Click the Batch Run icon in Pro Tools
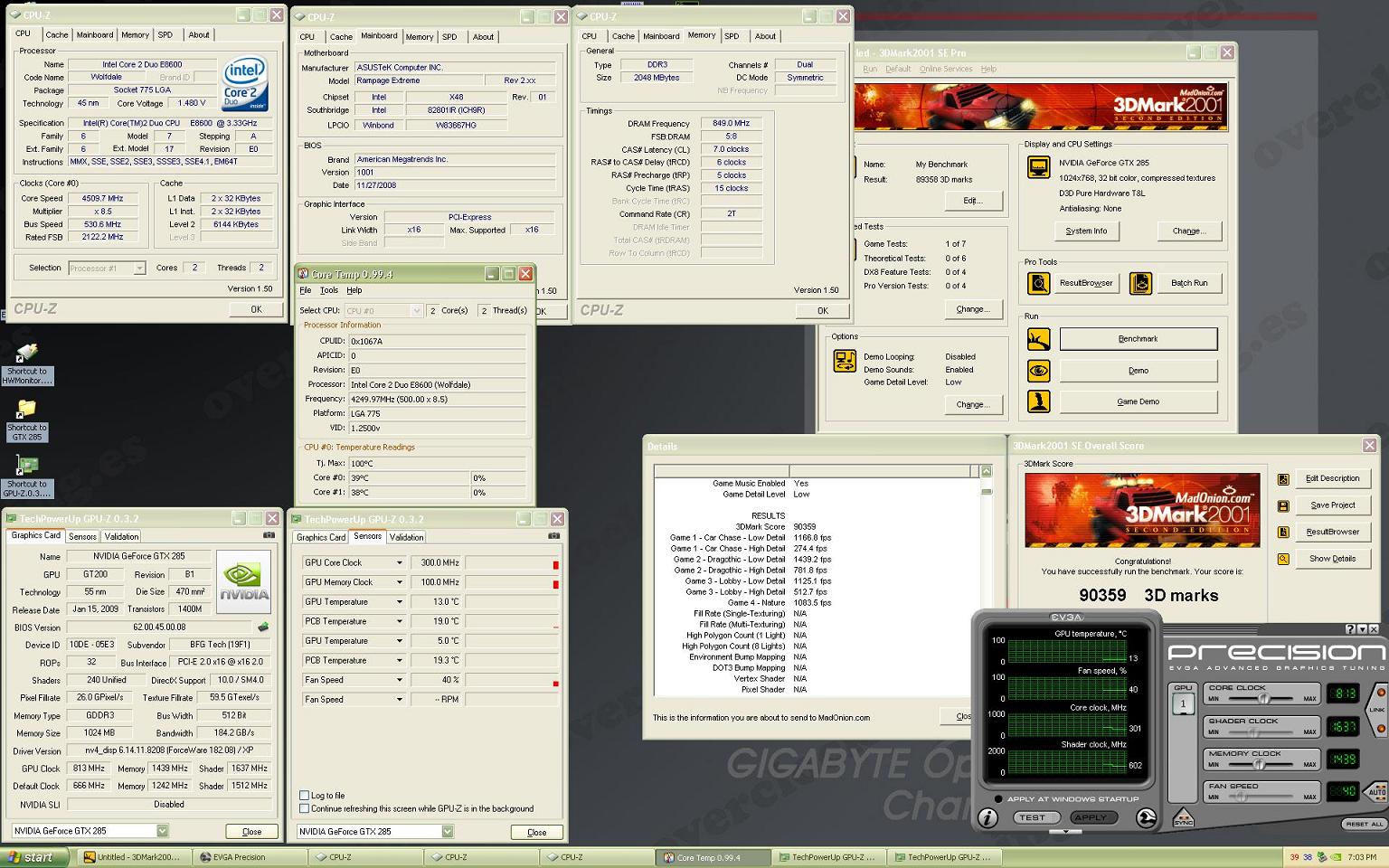 point(1141,283)
